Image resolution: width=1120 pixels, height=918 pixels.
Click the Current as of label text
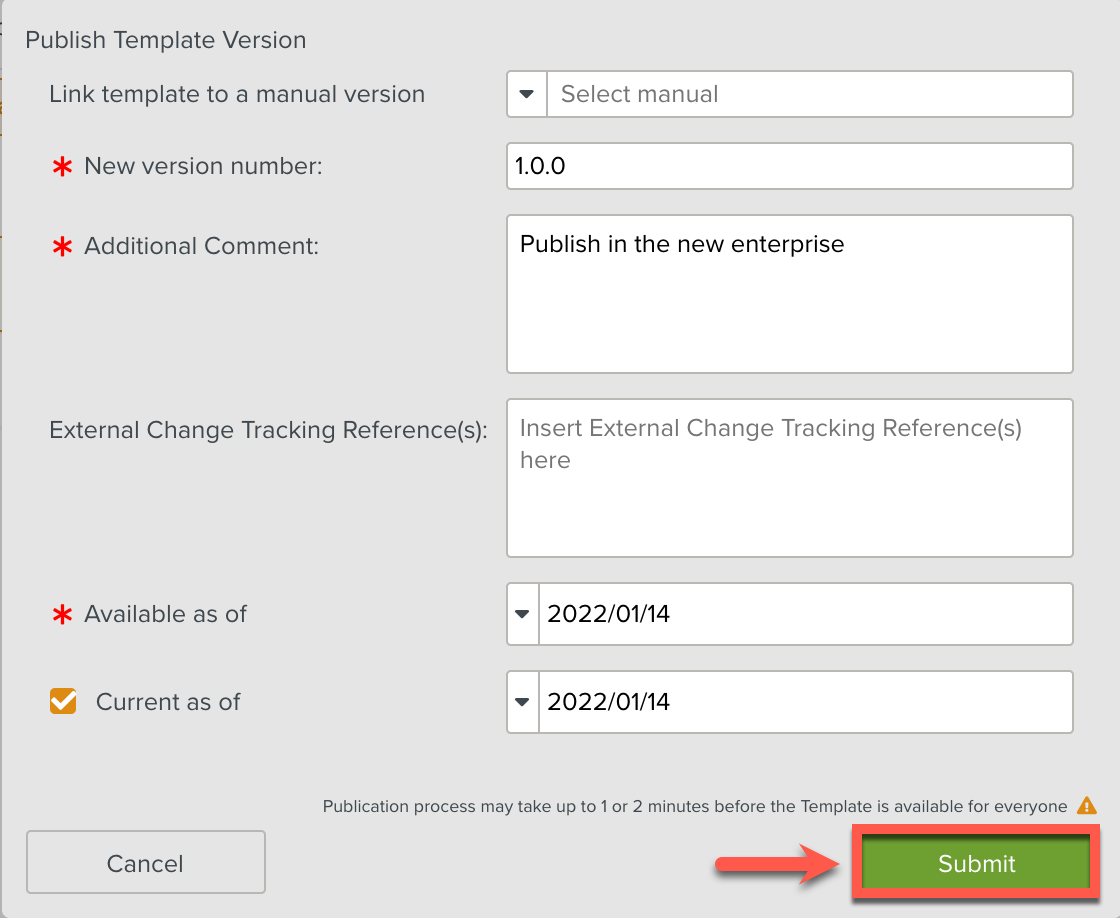coord(168,702)
